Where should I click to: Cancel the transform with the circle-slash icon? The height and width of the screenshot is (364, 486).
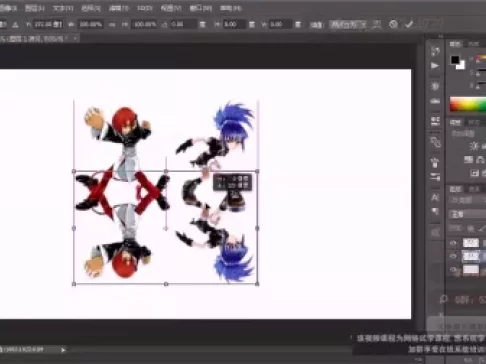393,24
